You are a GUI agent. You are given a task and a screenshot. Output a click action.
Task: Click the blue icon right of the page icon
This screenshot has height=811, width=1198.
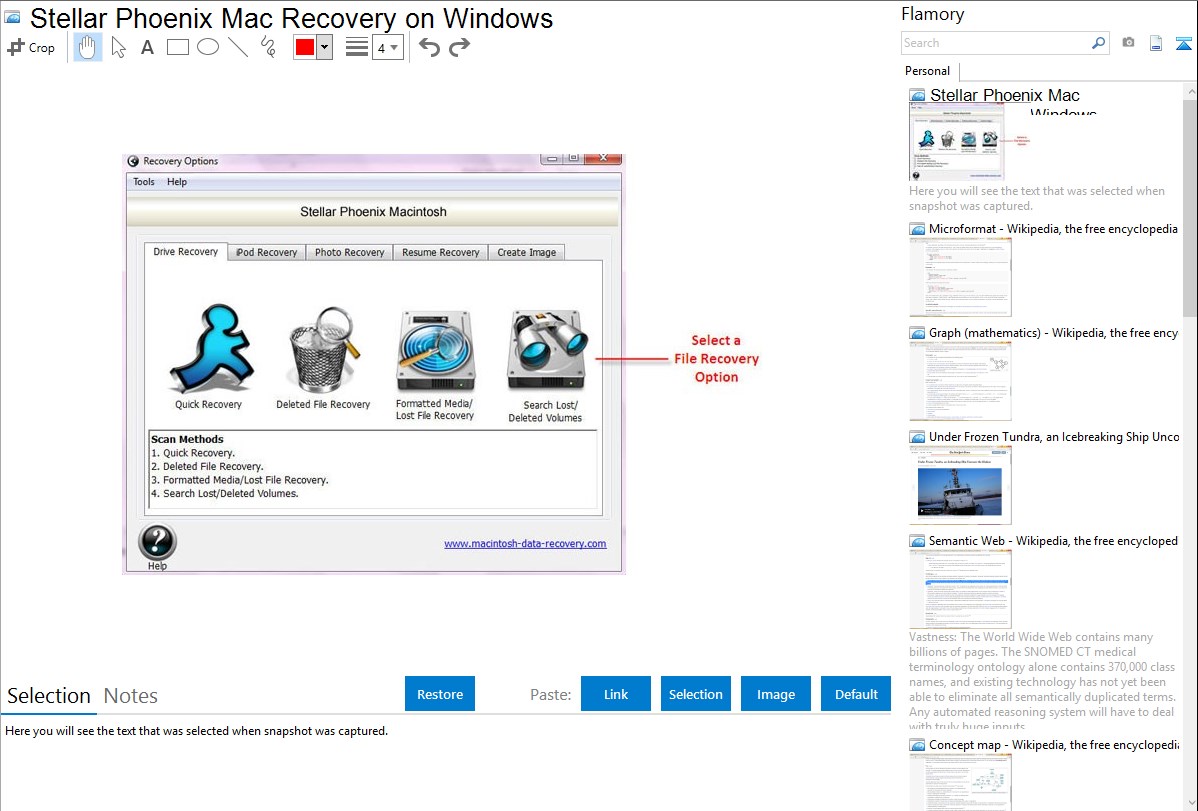point(1183,43)
